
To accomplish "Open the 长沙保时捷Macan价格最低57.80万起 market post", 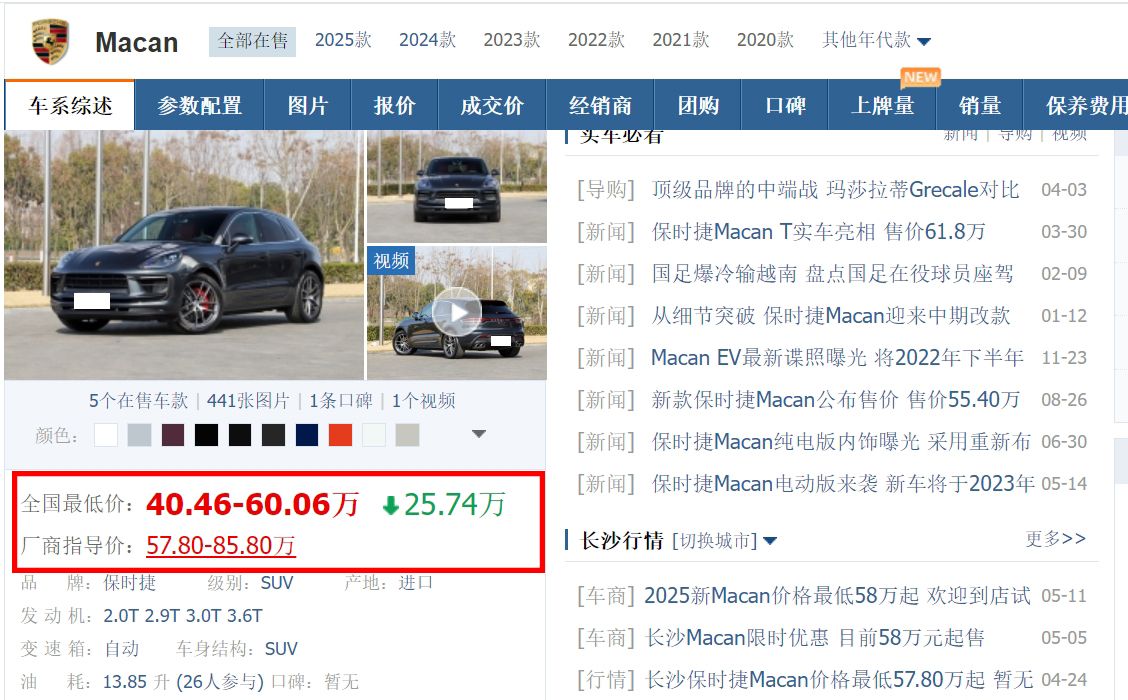I will pos(839,679).
